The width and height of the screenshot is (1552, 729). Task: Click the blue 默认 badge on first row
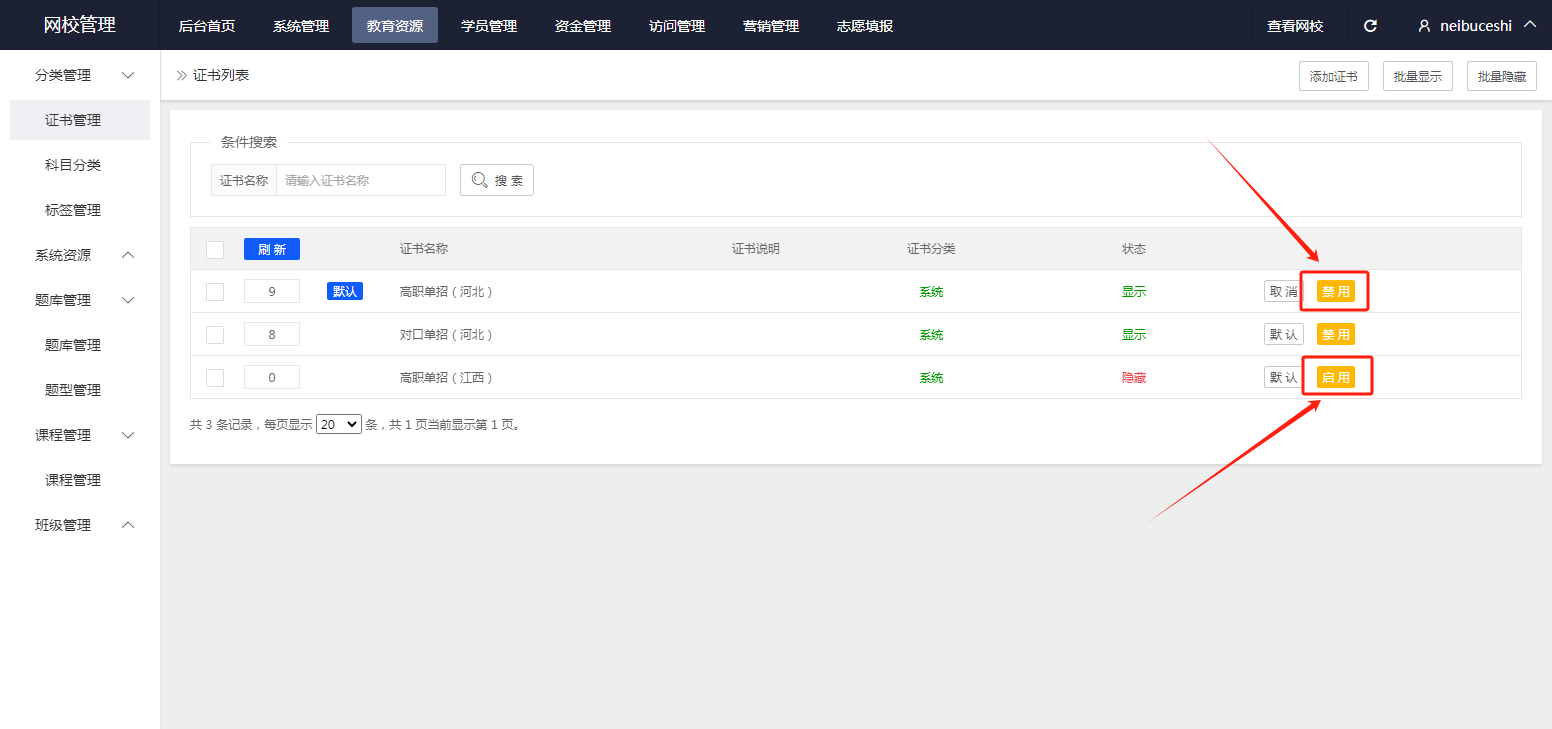(x=345, y=292)
